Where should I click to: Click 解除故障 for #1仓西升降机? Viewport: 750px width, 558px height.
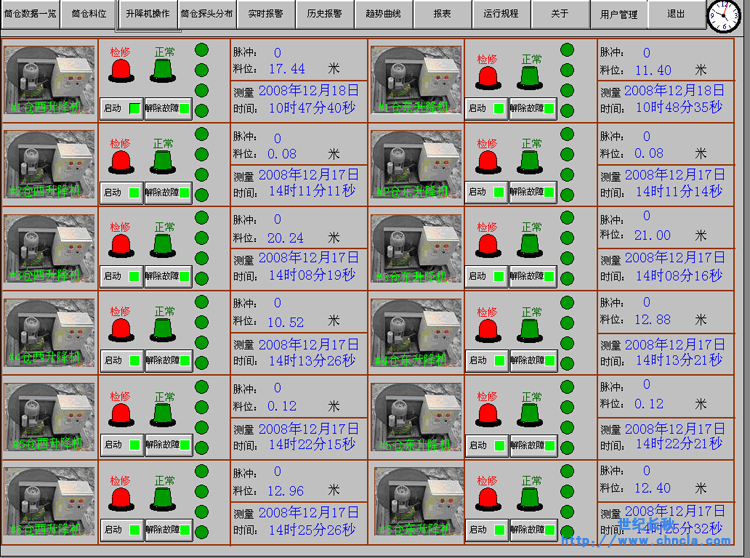pos(168,109)
